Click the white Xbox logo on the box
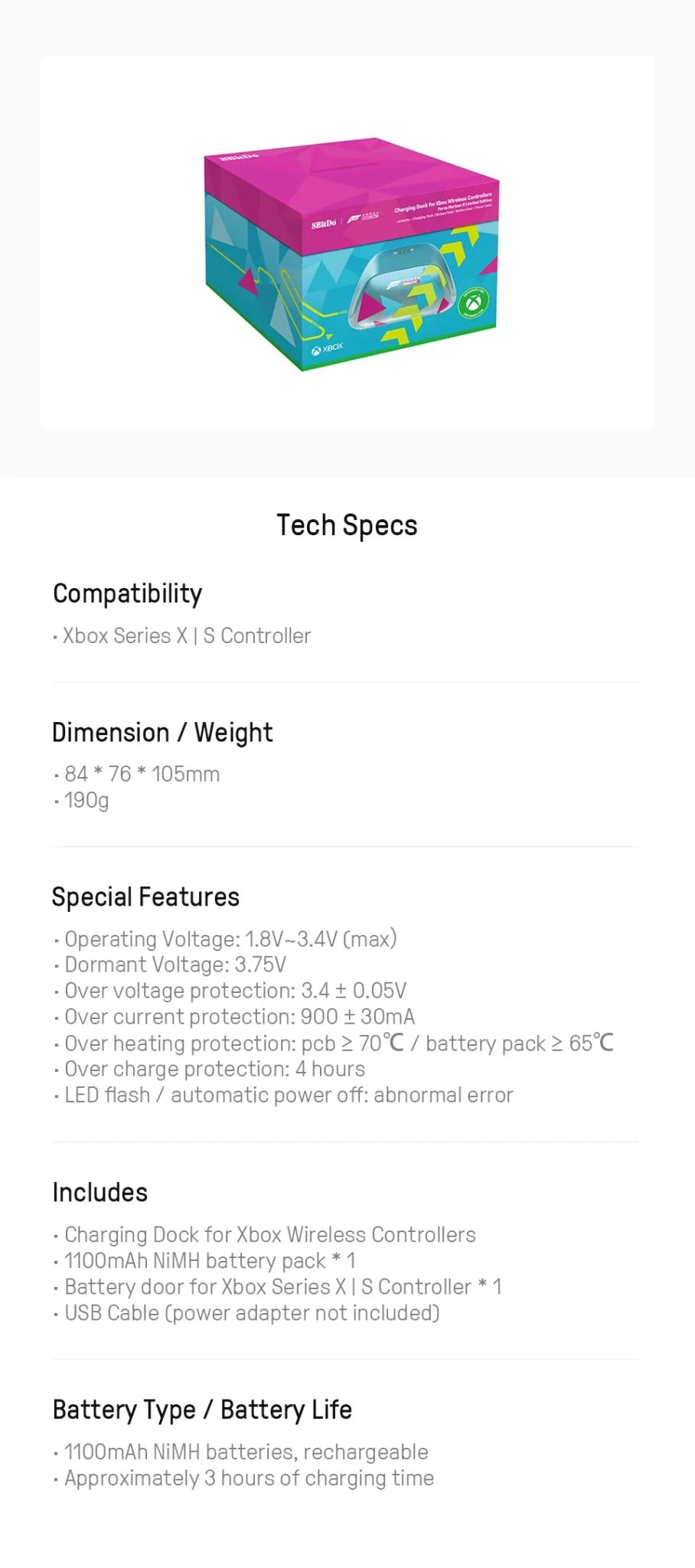 328,349
